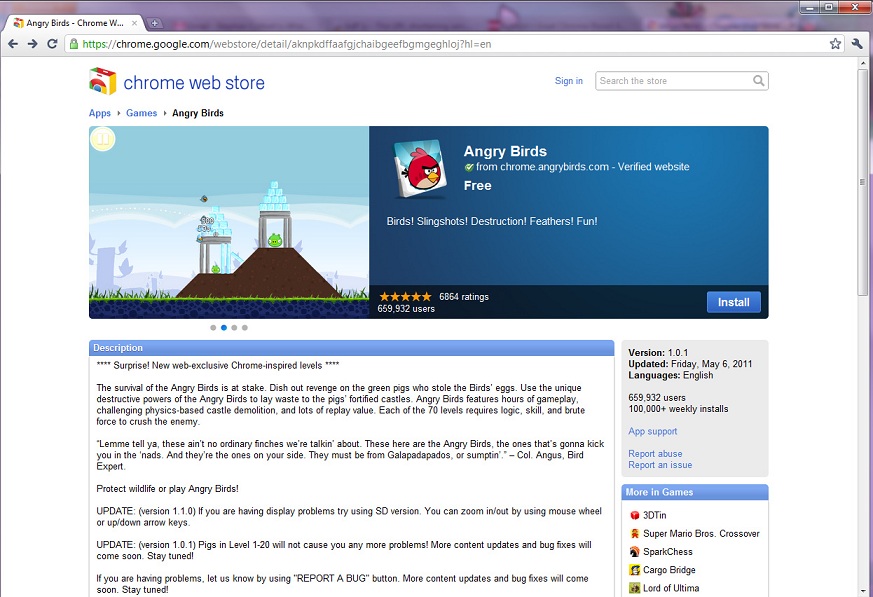Click the address bar URL
Image resolution: width=873 pixels, height=597 pixels.
pyautogui.click(x=287, y=44)
